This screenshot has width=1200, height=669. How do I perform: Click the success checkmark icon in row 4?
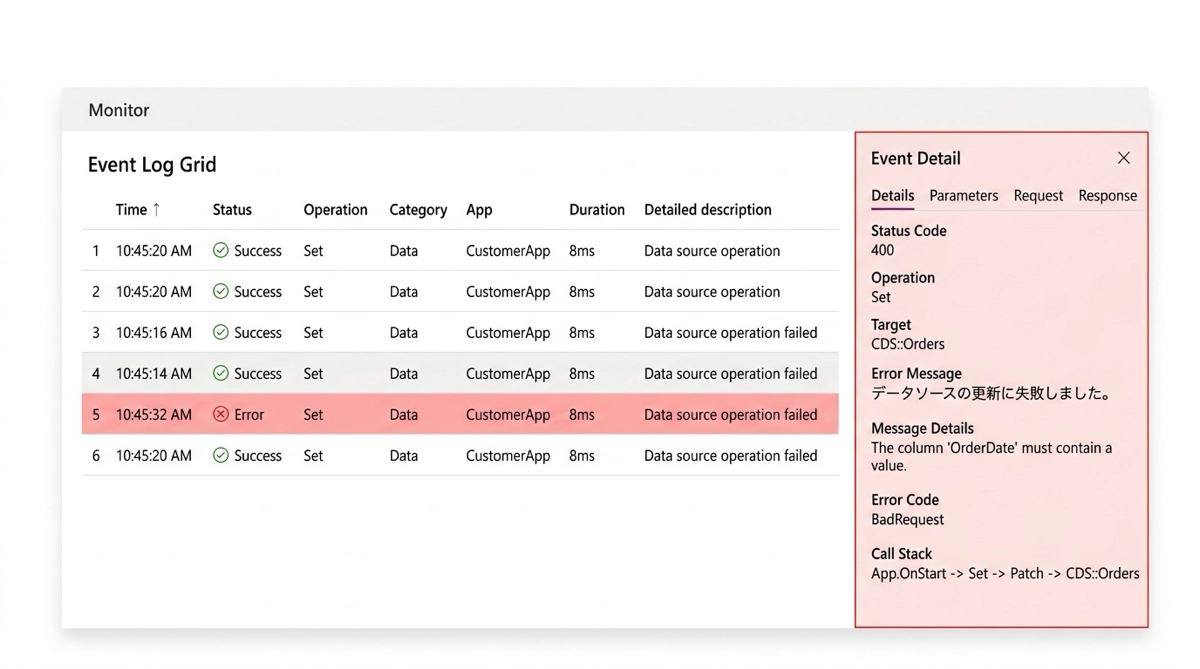pos(221,374)
